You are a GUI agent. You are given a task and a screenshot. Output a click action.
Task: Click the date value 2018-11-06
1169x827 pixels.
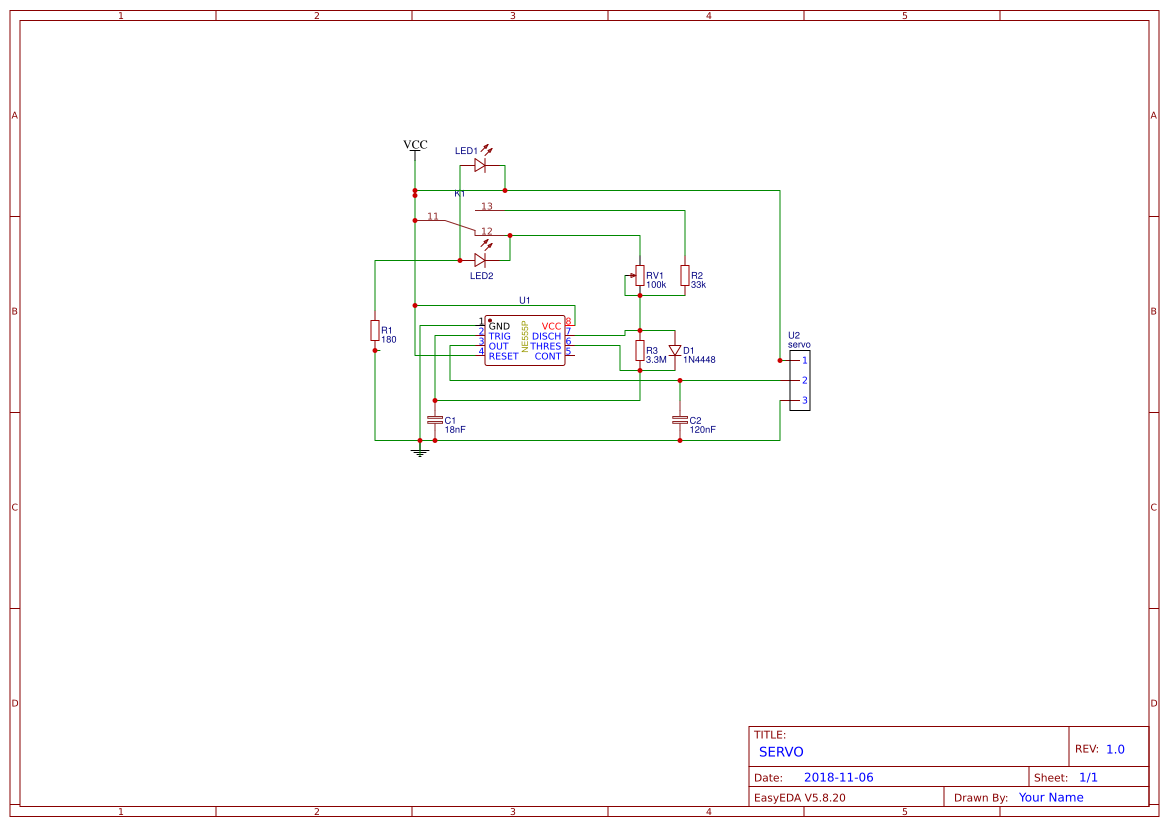838,777
